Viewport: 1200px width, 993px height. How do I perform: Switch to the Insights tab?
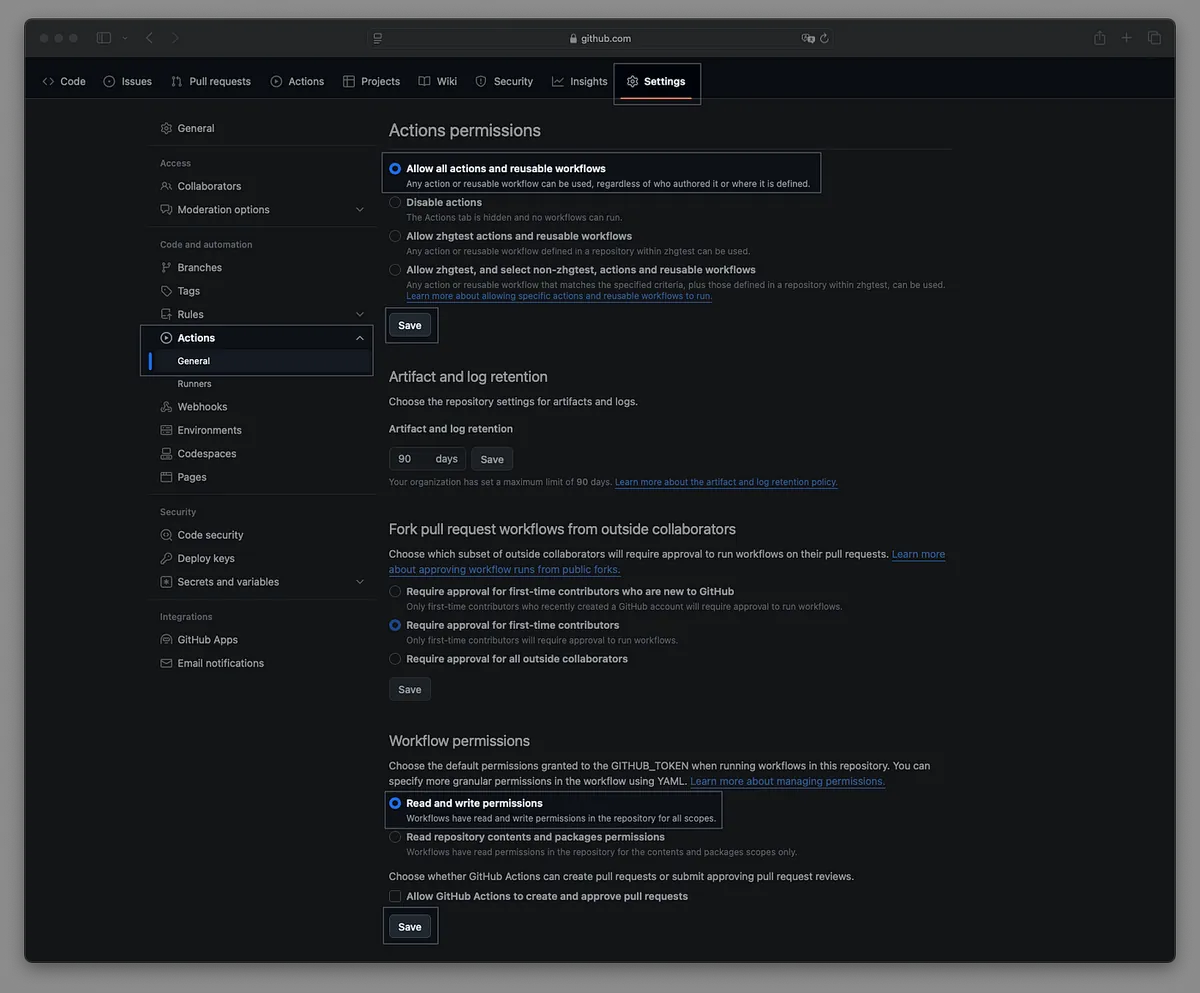click(579, 82)
